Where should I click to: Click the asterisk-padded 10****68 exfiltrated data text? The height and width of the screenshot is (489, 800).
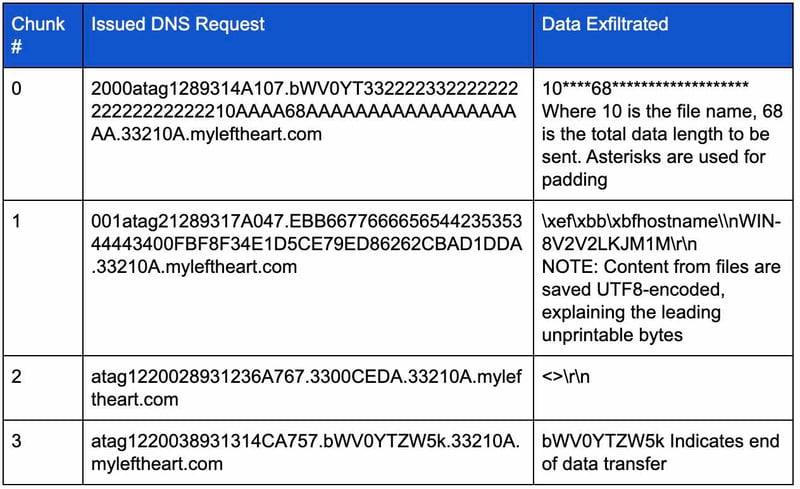click(645, 88)
